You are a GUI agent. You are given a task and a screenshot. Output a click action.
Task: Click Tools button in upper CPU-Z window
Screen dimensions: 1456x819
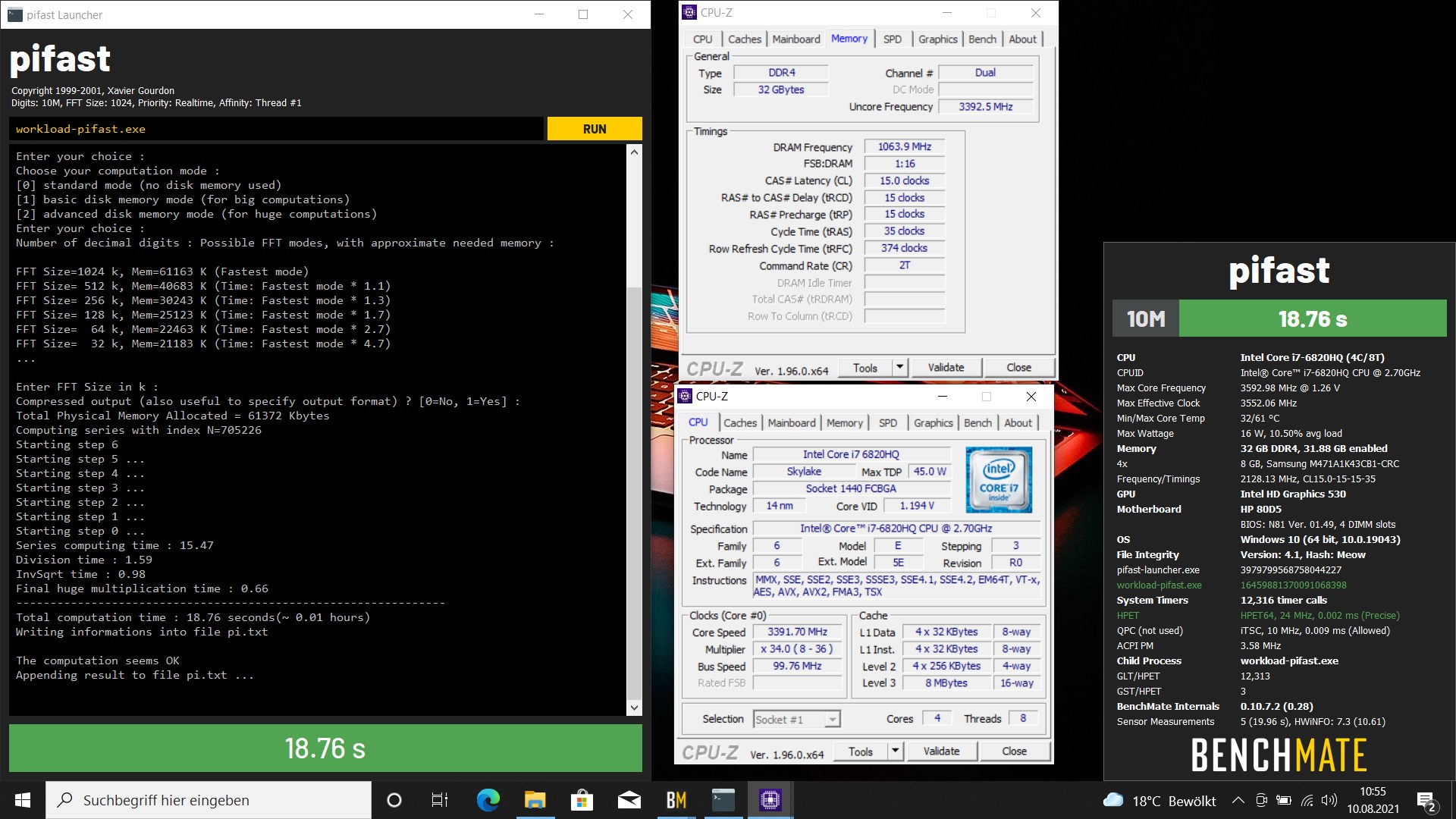[865, 368]
